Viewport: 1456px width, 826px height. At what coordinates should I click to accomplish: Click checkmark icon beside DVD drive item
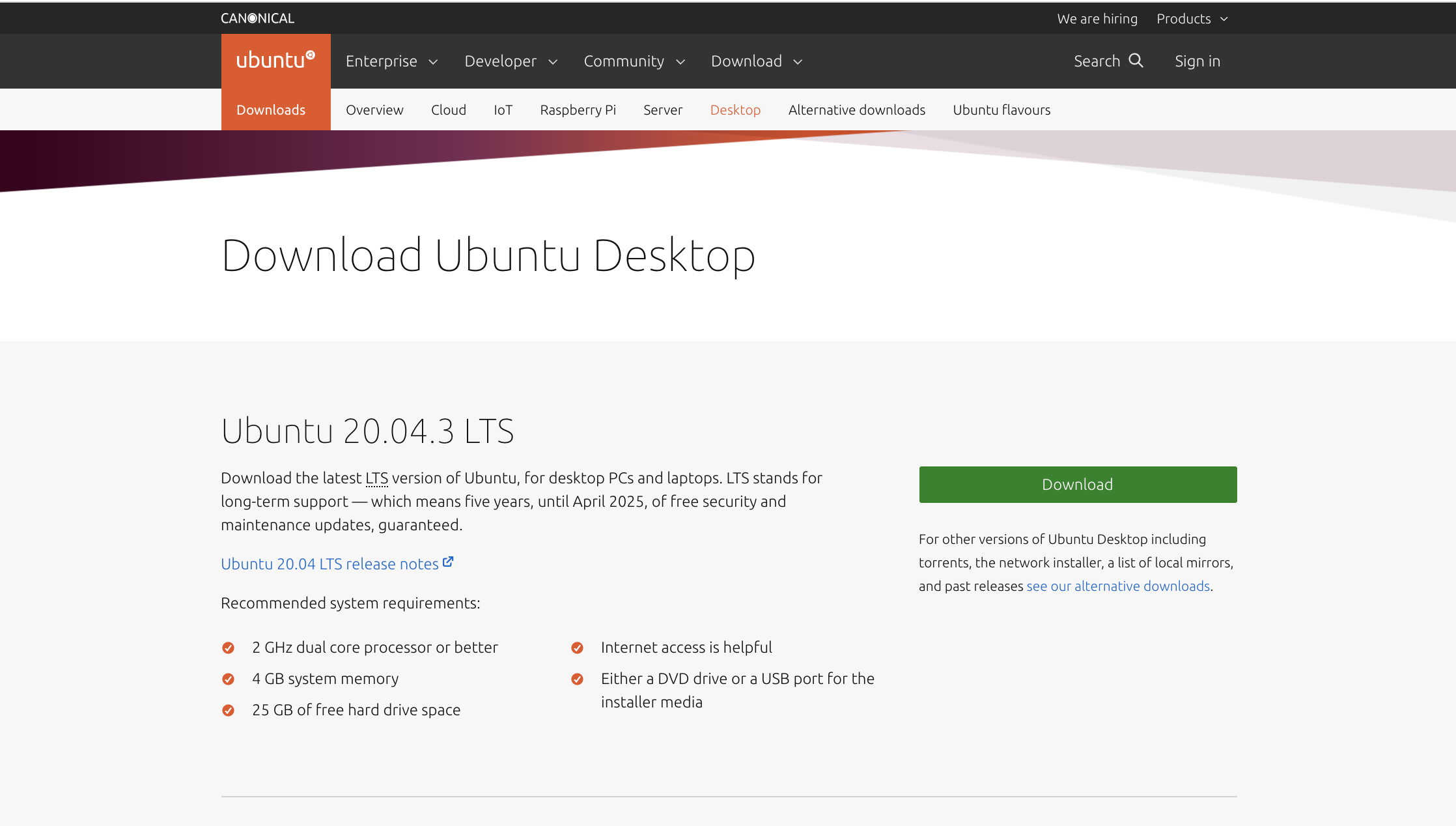click(x=577, y=679)
